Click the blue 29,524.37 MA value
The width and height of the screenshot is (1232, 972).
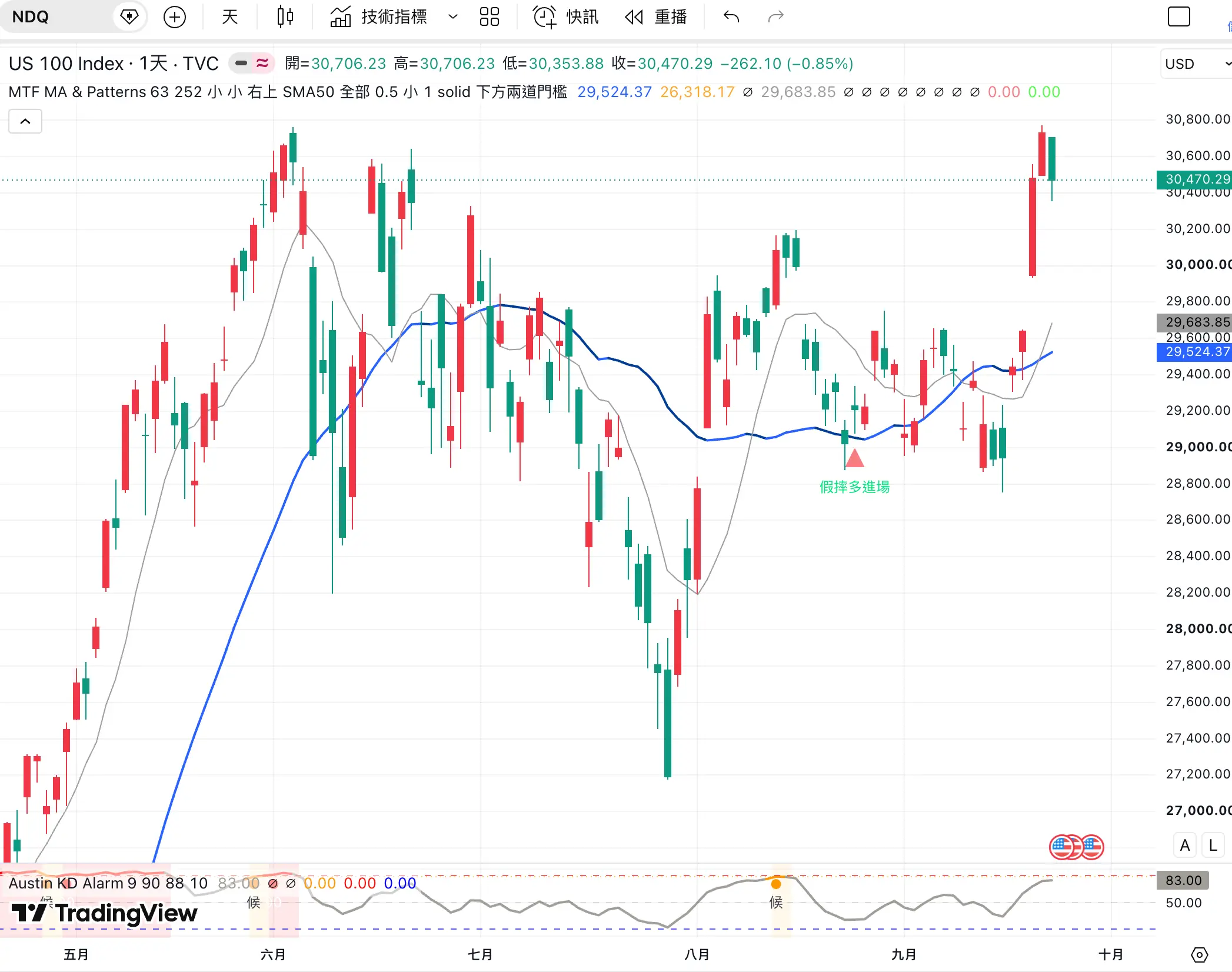(x=614, y=92)
